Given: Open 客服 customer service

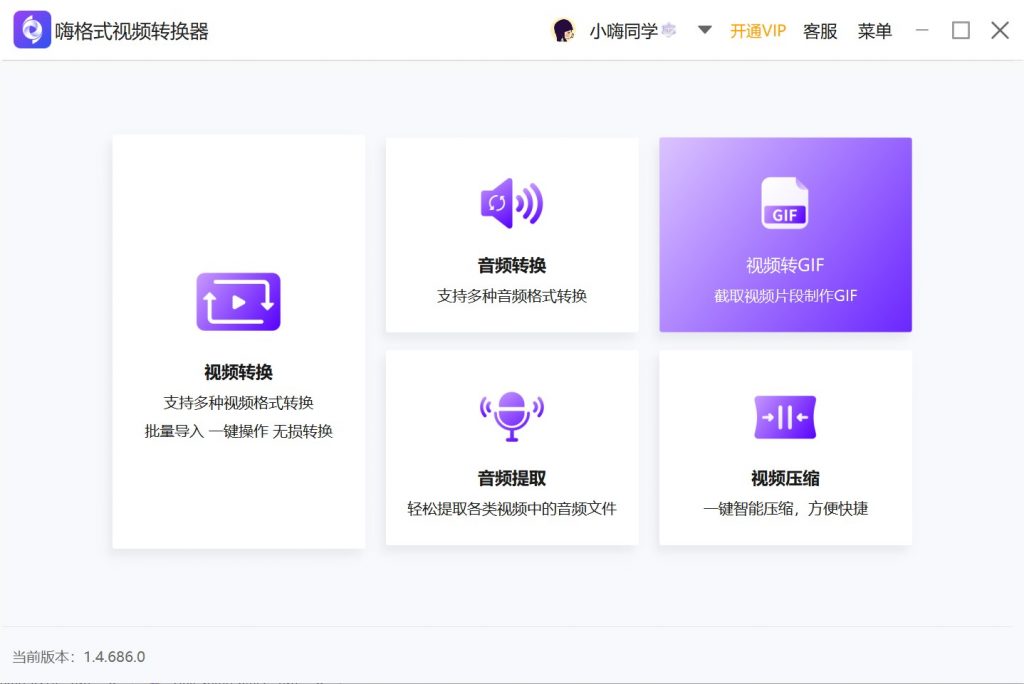Looking at the screenshot, I should [820, 31].
